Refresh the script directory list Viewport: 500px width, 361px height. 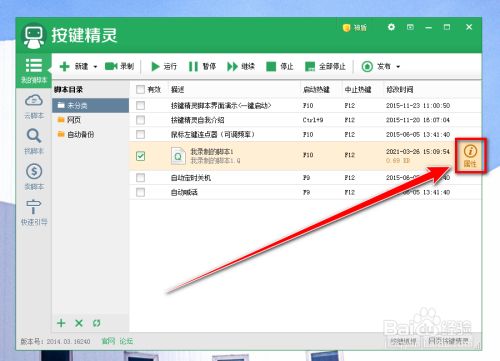point(97,323)
